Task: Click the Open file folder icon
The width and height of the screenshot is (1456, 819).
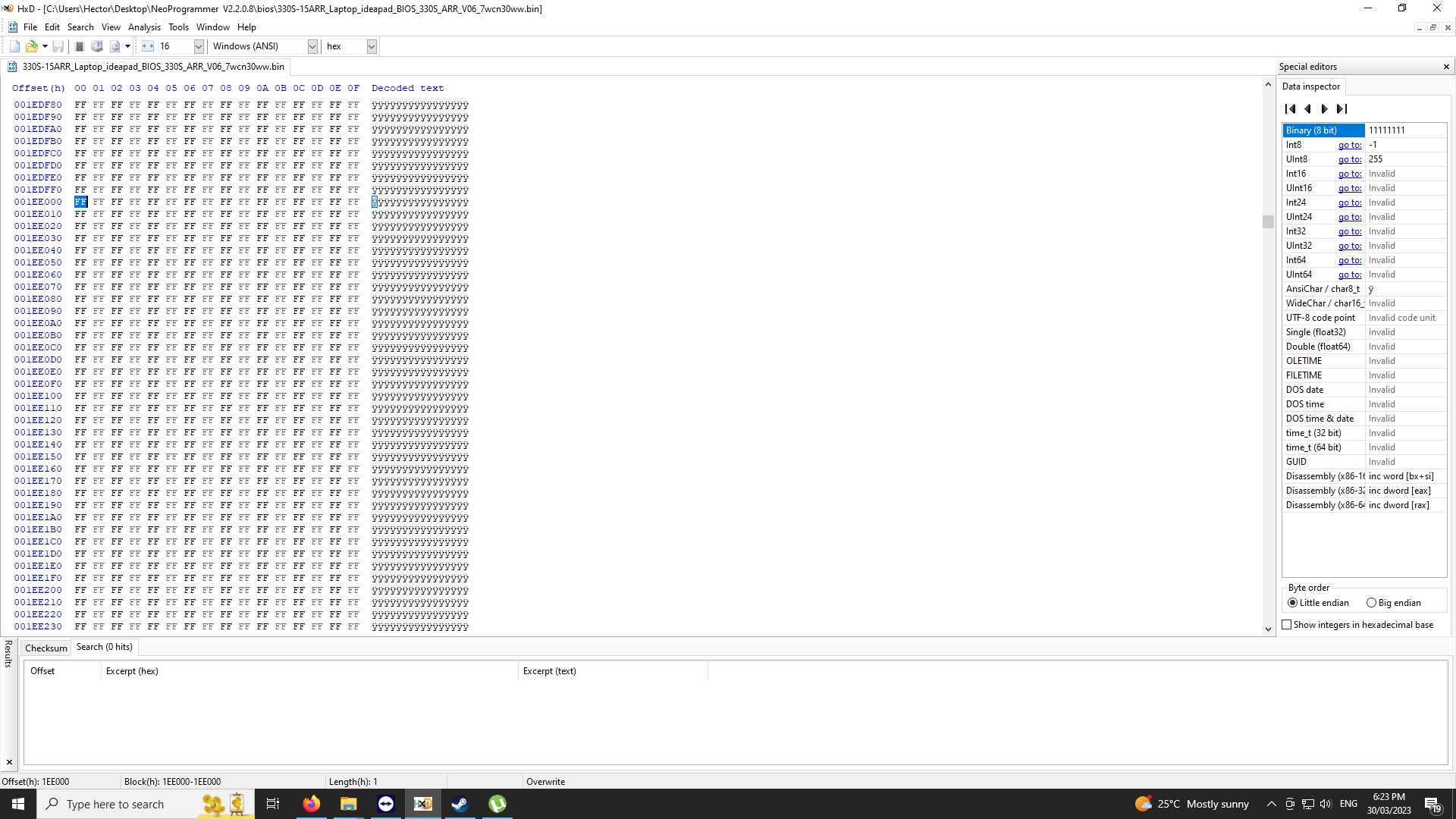Action: pos(32,46)
